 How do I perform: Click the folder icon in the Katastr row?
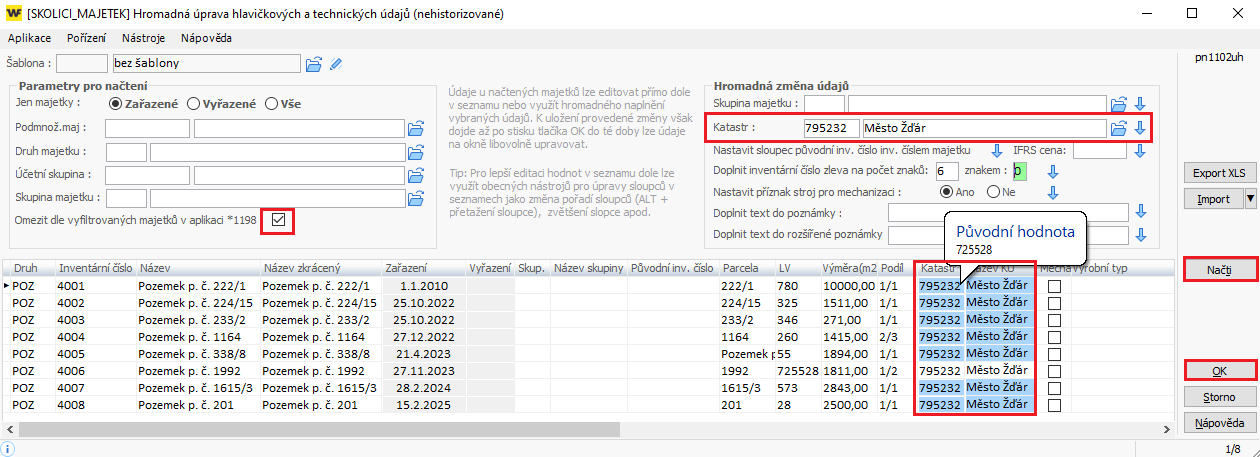point(1120,128)
